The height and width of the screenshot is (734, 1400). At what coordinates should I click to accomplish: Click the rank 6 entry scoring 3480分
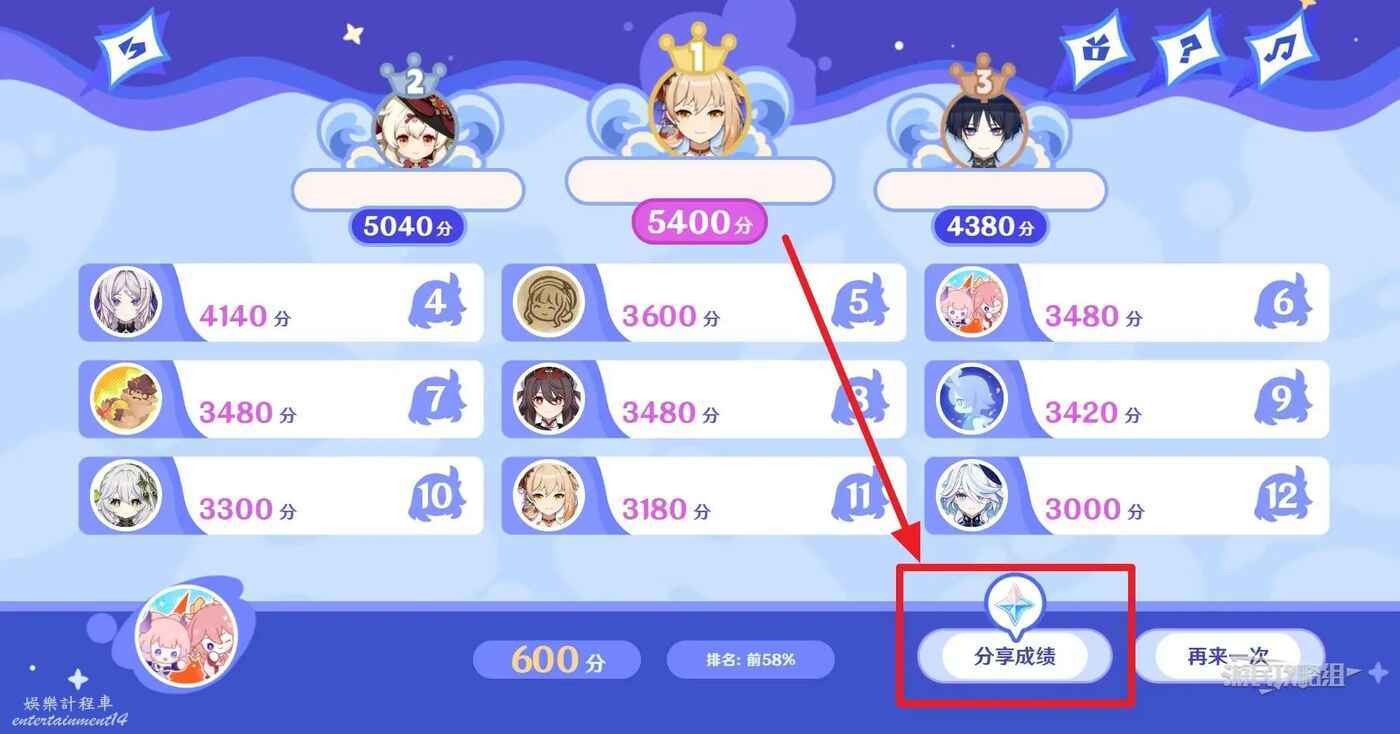pyautogui.click(x=1126, y=303)
